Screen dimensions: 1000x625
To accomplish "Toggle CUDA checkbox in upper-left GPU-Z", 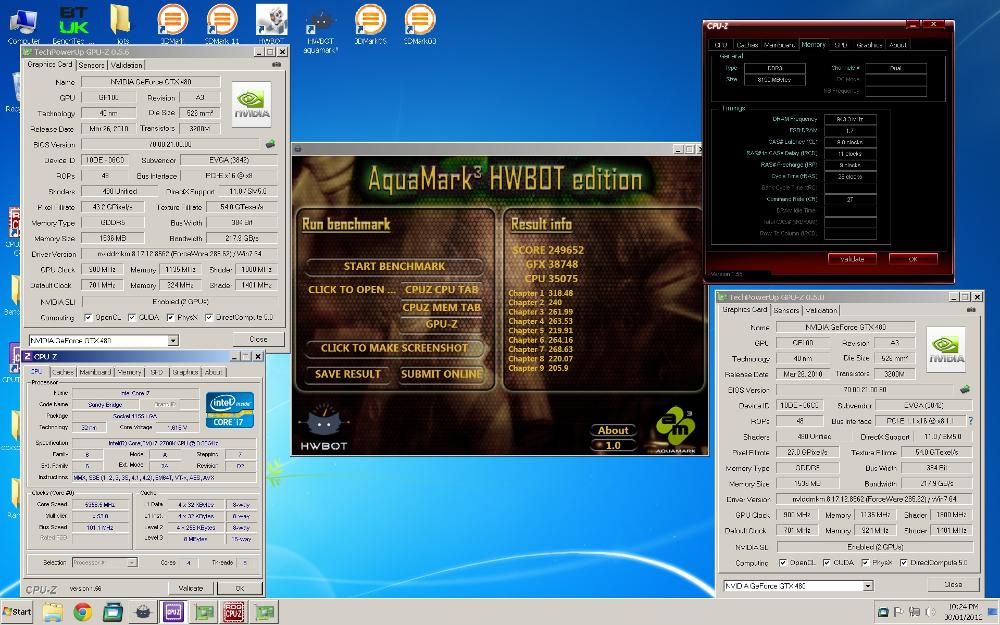I will pos(131,317).
